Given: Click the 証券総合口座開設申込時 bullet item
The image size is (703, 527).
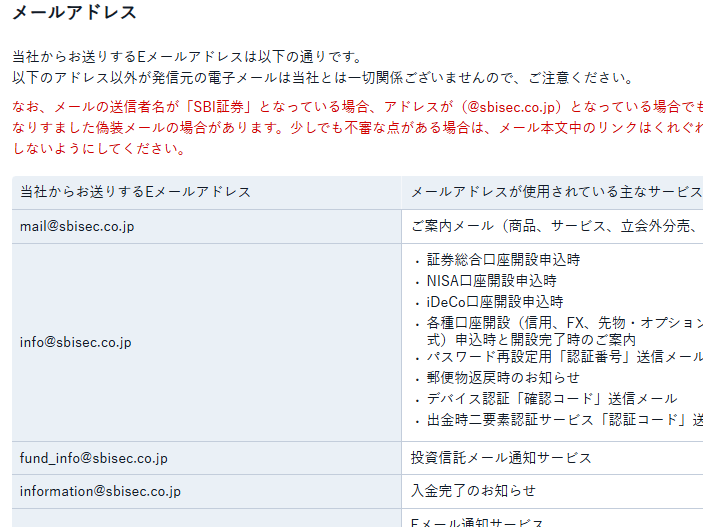Looking at the screenshot, I should click(503, 259).
